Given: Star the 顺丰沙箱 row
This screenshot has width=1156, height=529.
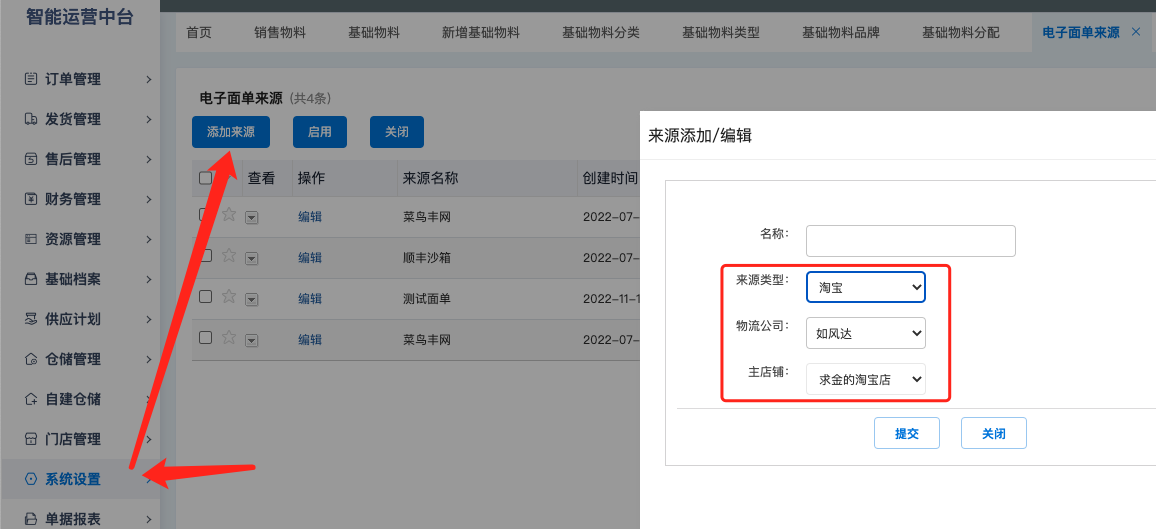Looking at the screenshot, I should click(229, 256).
